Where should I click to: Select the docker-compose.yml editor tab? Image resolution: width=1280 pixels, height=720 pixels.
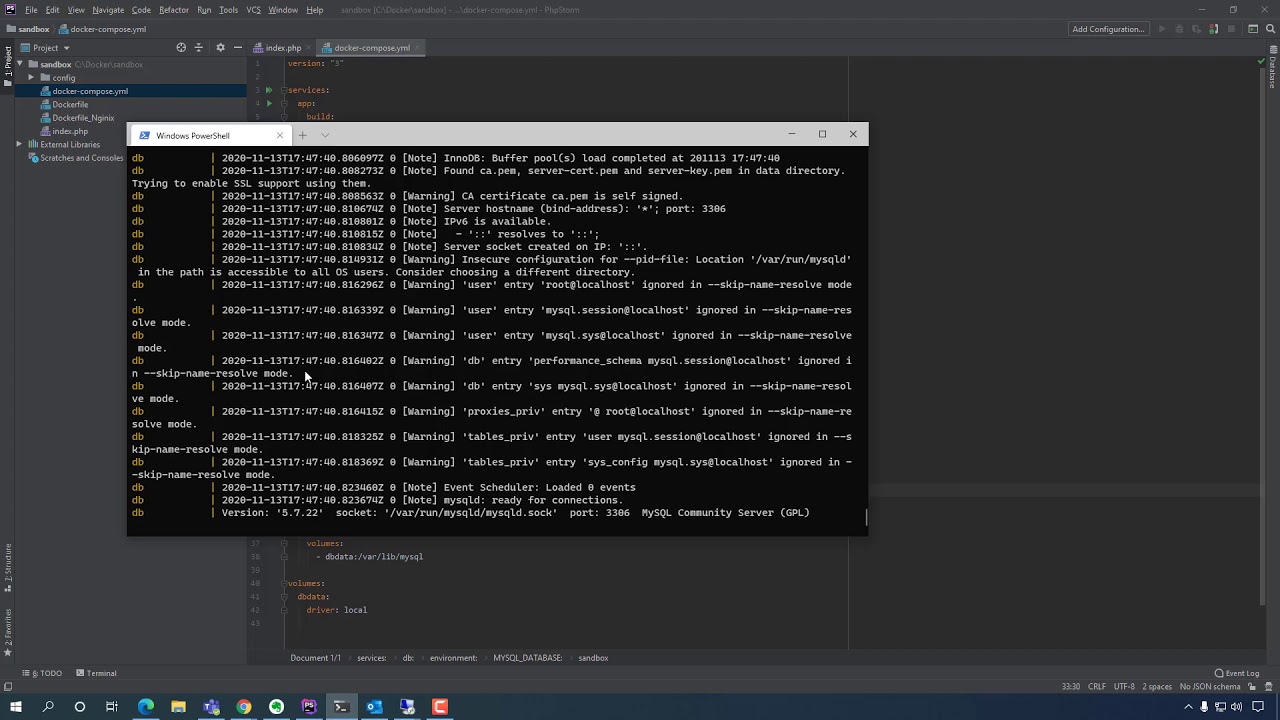pos(372,47)
